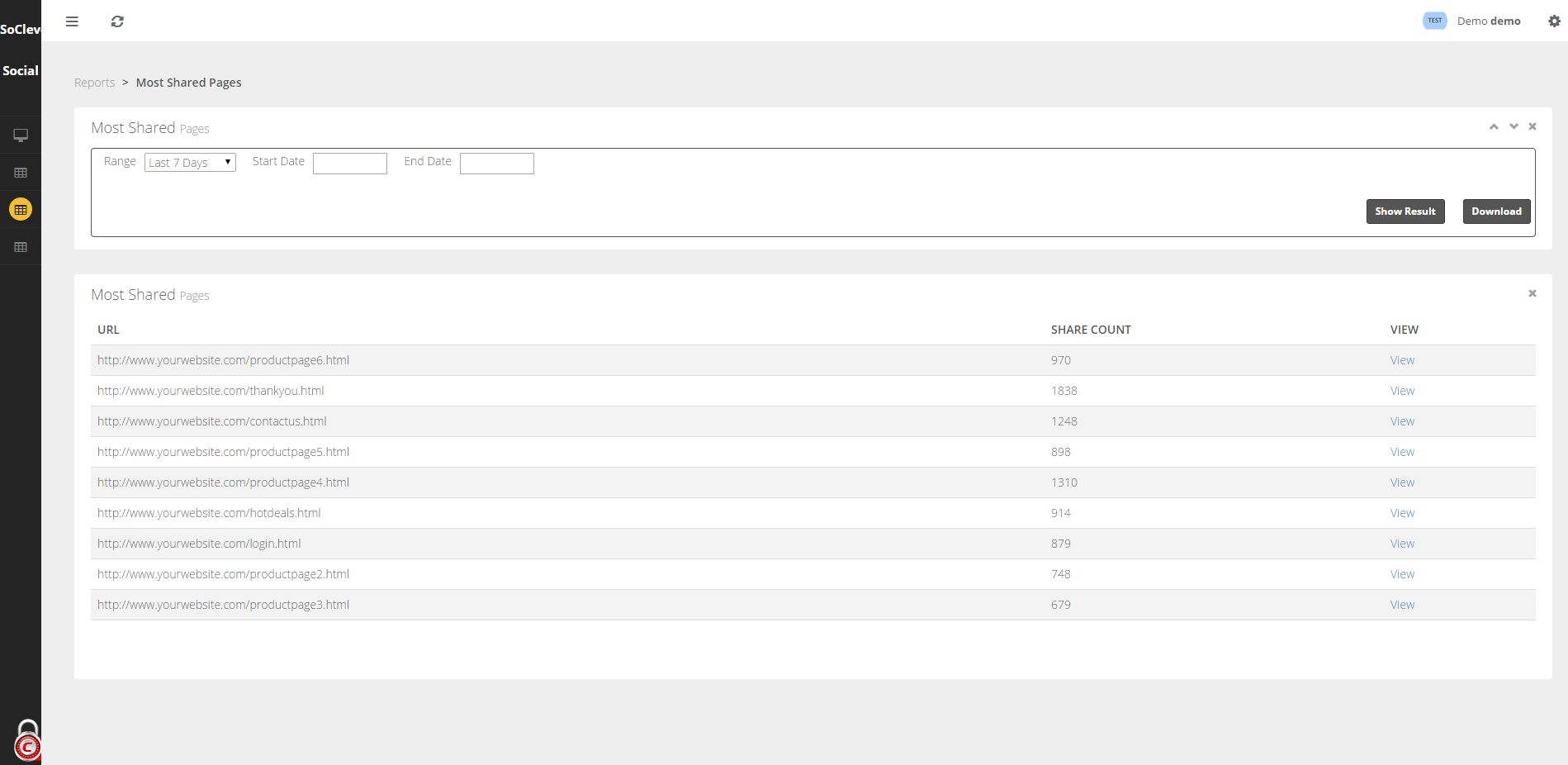Click share count 748
This screenshot has height=765, width=1568.
[x=1061, y=574]
